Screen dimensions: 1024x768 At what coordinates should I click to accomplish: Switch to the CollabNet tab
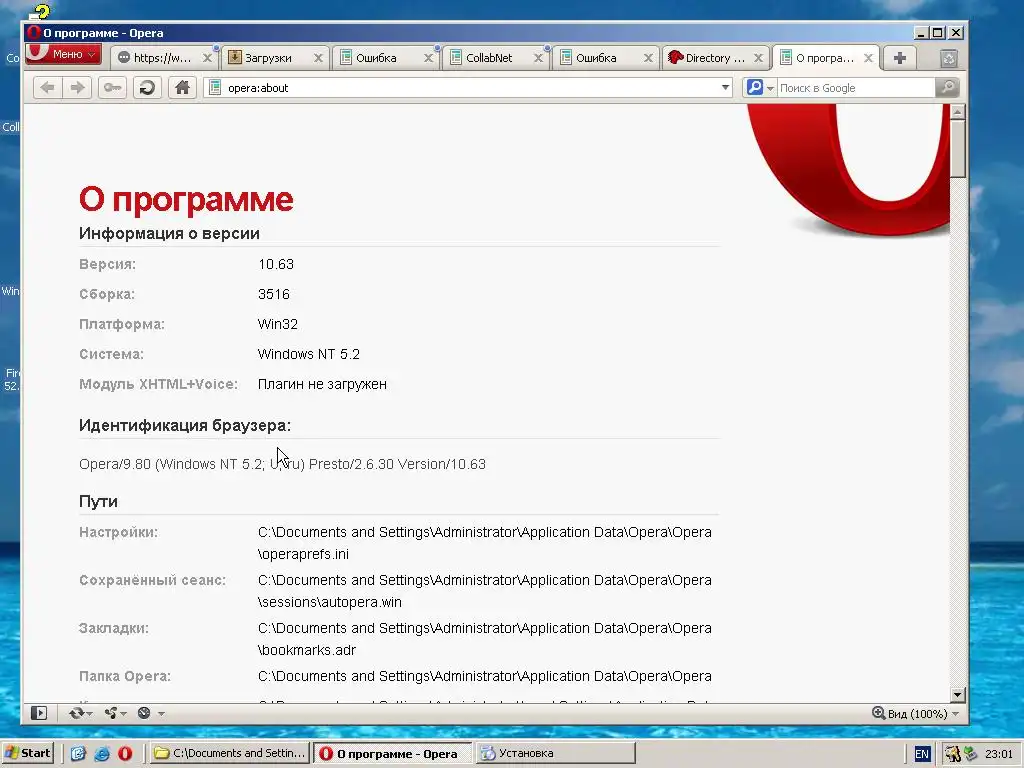click(x=490, y=57)
